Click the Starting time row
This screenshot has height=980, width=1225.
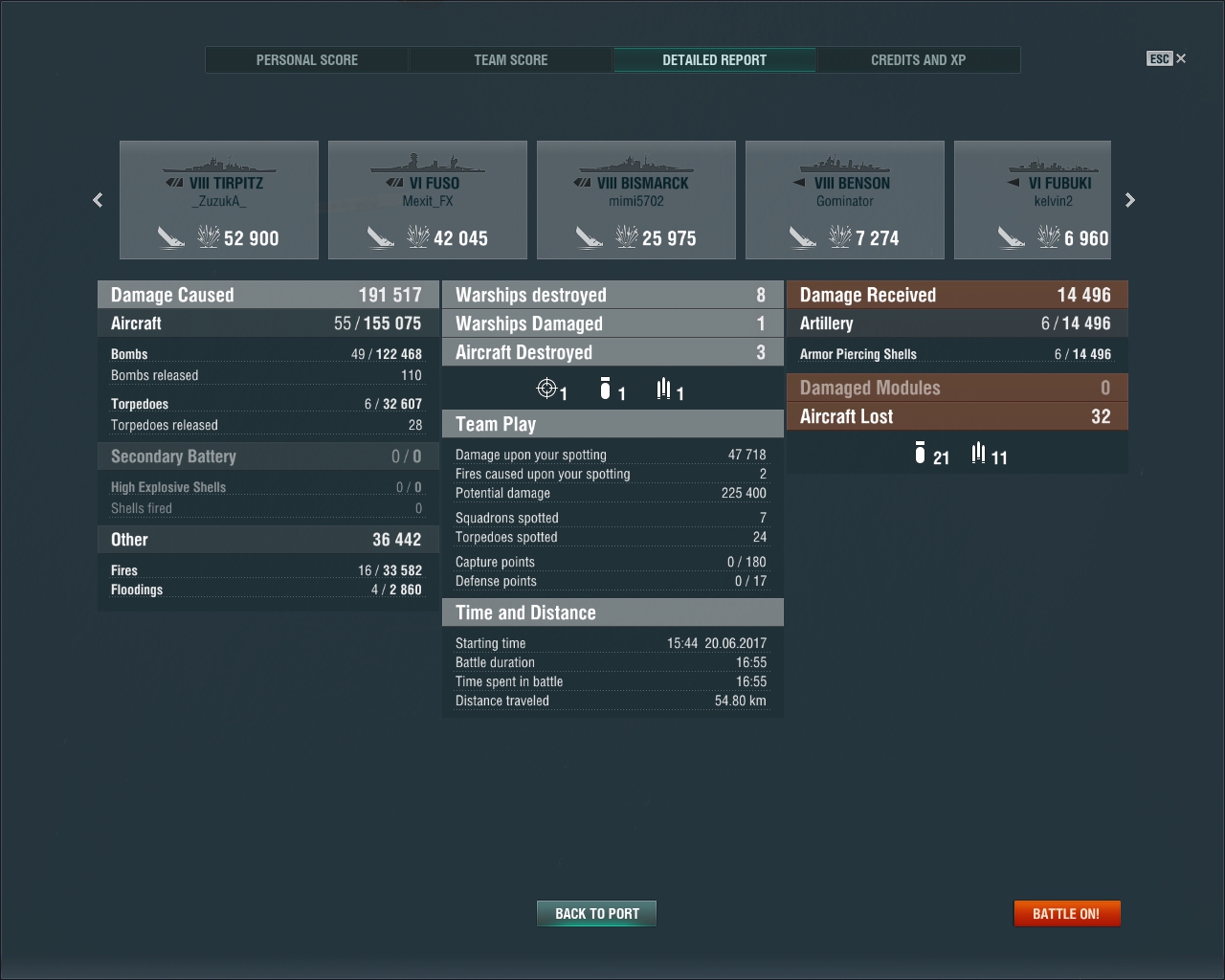[611, 643]
